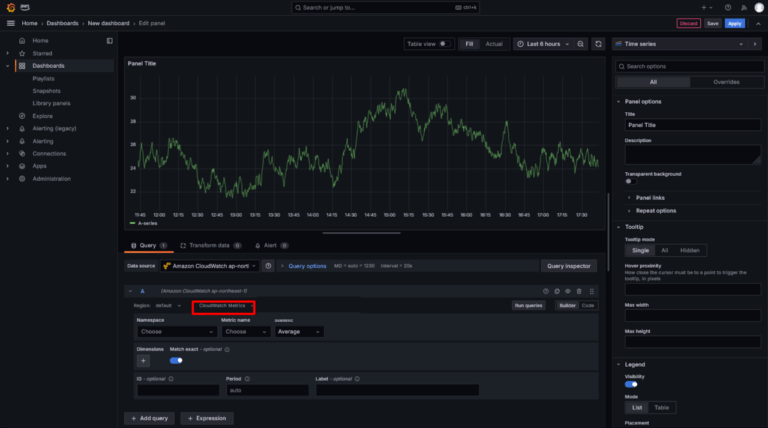Add a dimension with plus button
This screenshot has height=428, width=768.
pos(143,361)
